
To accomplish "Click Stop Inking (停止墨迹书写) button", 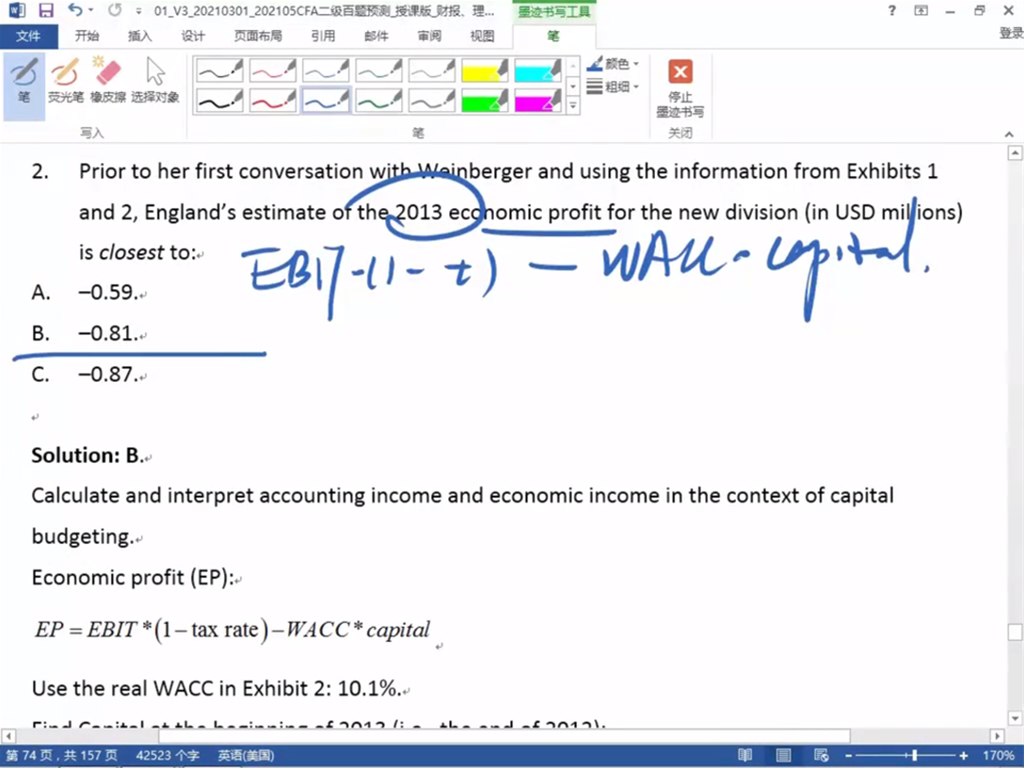I will pos(680,88).
